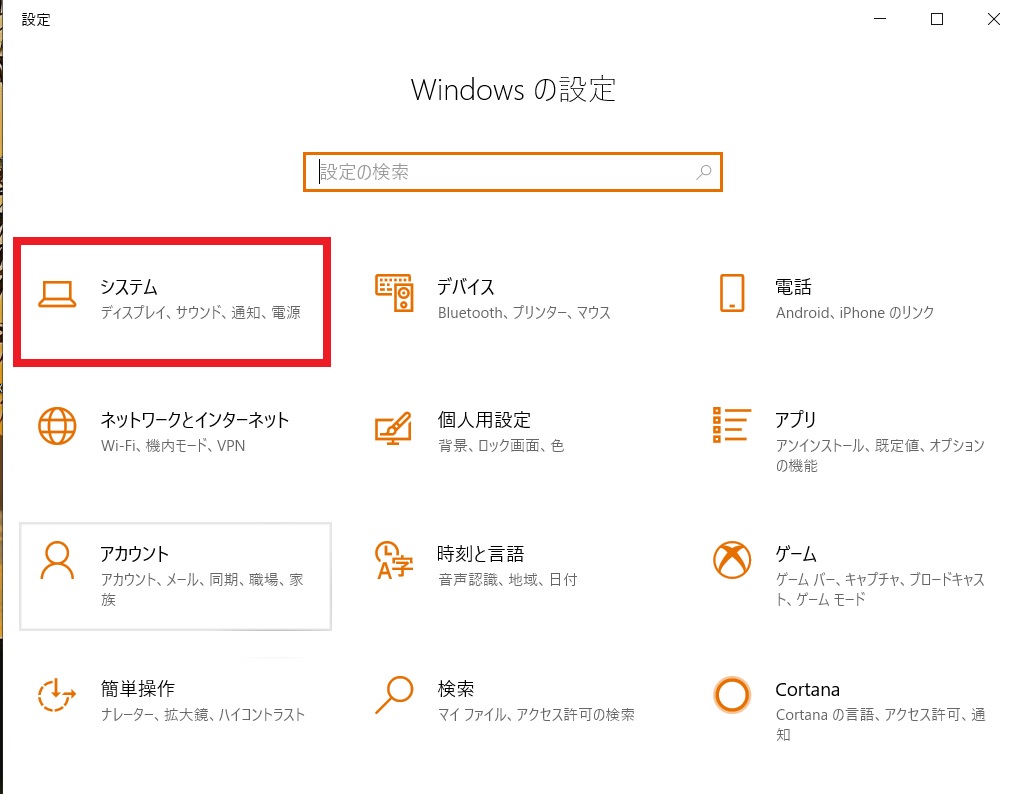The image size is (1016, 794).
Task: Click the Xbox icon for ゲーム
Action: (732, 560)
